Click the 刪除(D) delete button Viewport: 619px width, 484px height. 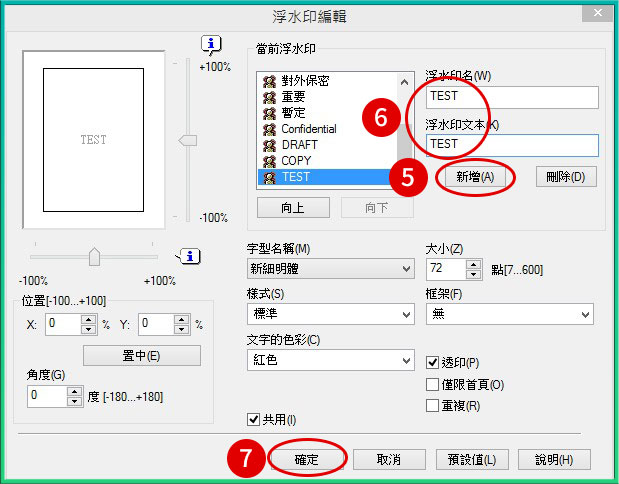[566, 177]
